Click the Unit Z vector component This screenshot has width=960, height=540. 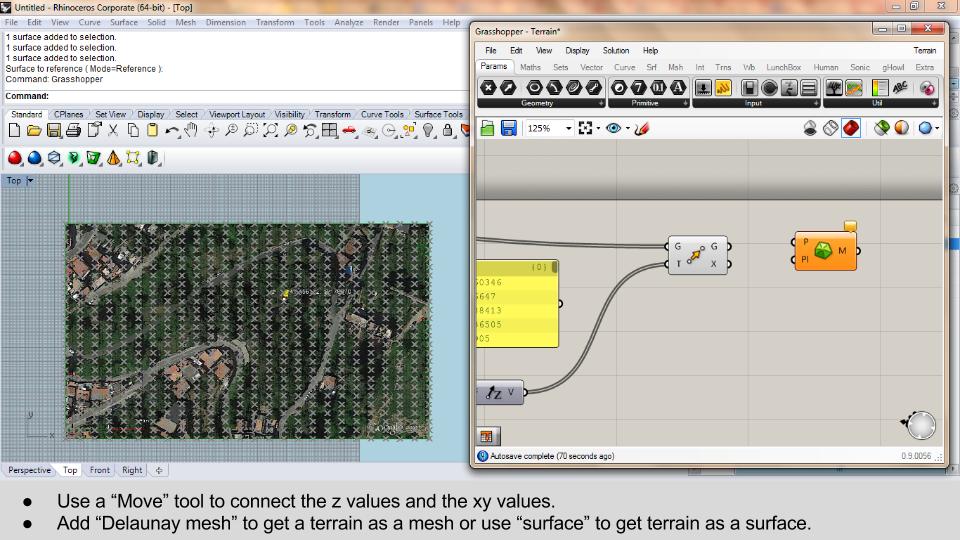(x=500, y=392)
